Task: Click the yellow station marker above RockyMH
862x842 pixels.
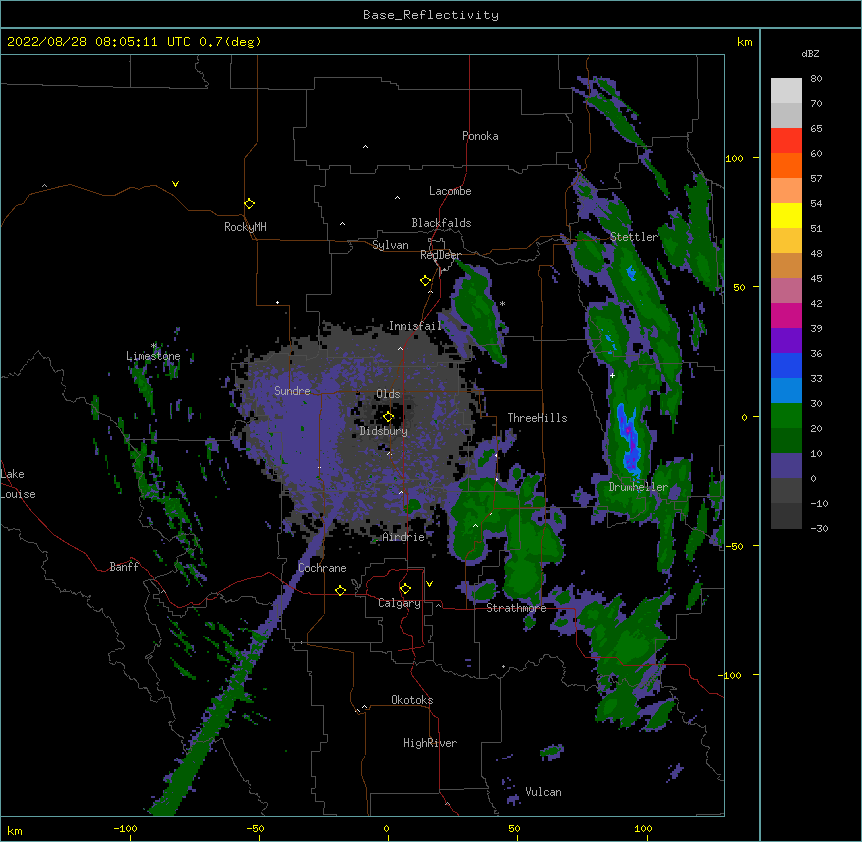Action: point(249,204)
